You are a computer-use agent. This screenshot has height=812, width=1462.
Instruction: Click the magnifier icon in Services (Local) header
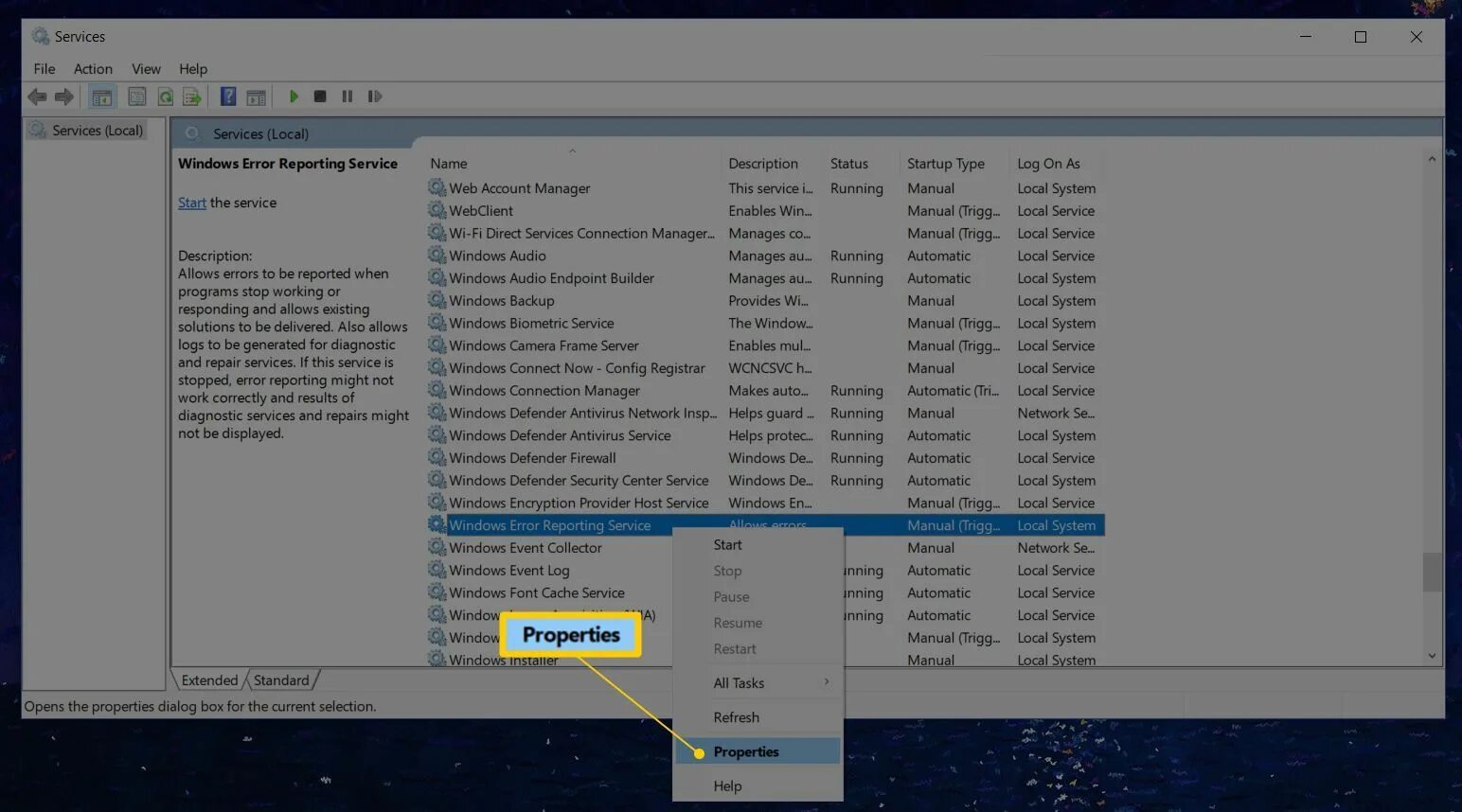[192, 133]
